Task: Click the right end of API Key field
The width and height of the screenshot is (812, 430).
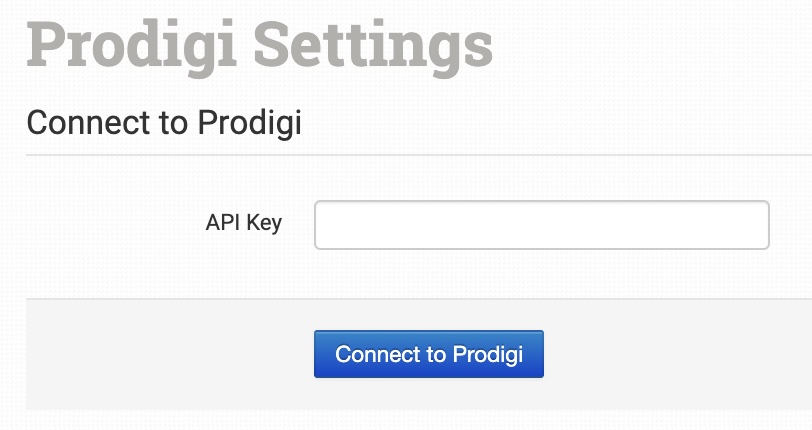Action: point(755,225)
